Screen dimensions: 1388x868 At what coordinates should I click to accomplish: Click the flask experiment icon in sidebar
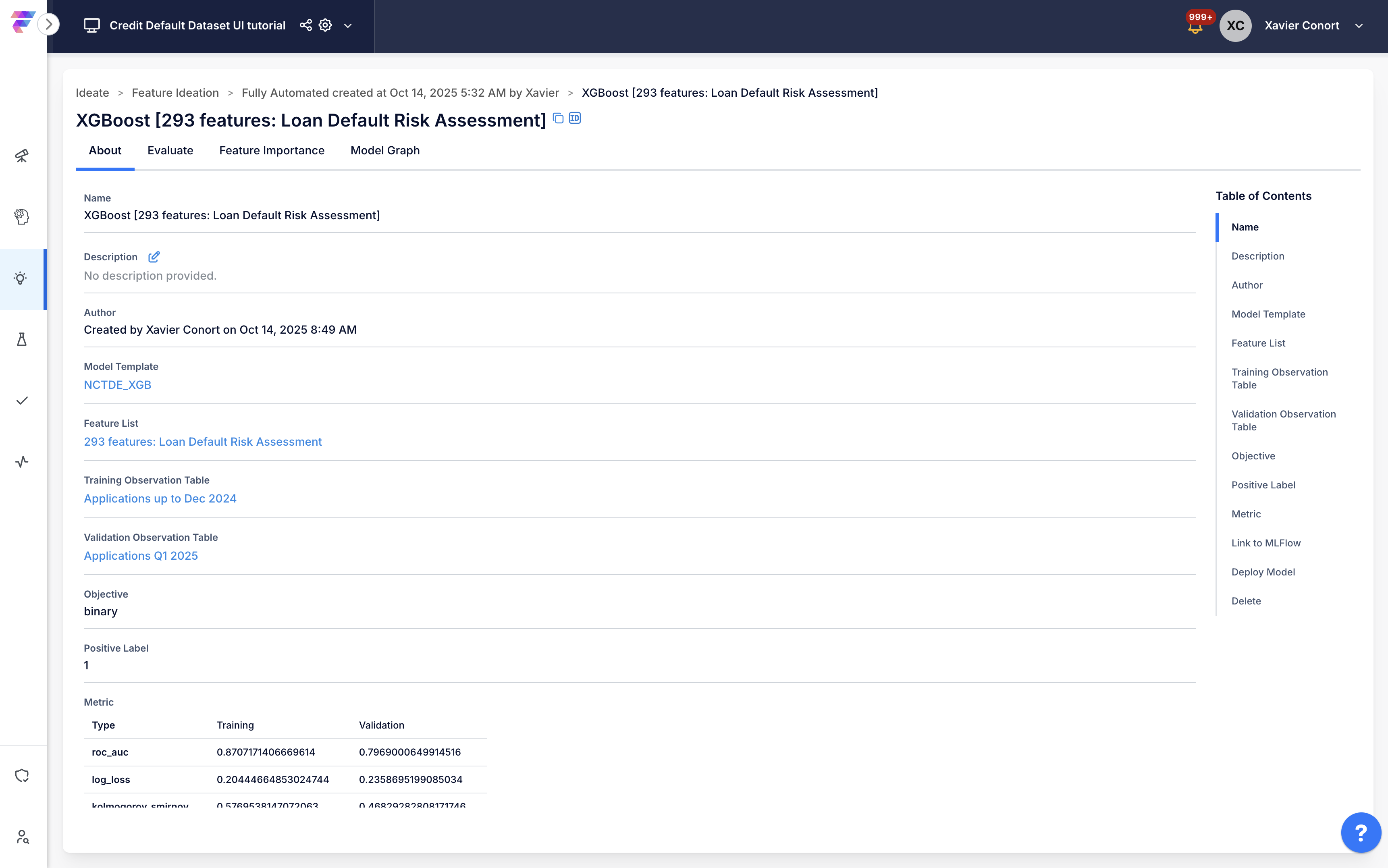click(x=22, y=339)
